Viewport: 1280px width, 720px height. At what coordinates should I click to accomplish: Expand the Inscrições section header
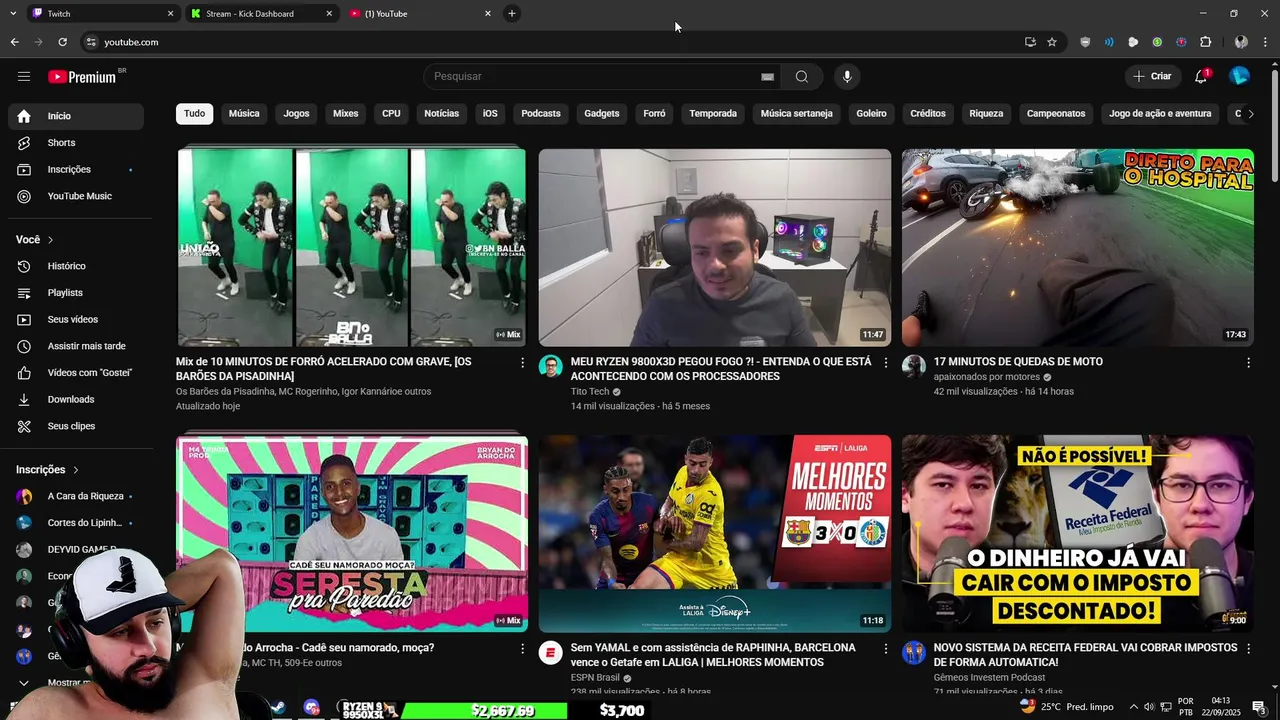(x=47, y=470)
